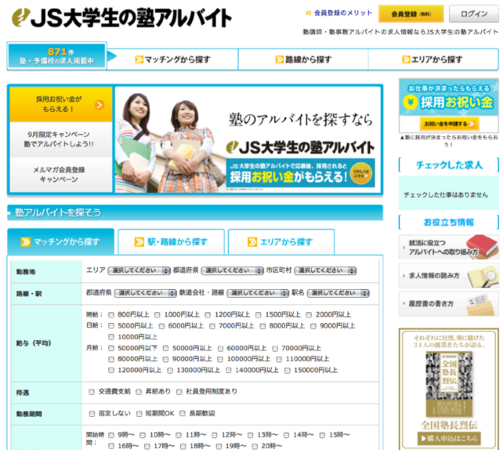Open the 鉄道会社・路線 dropdown
503x450 pixels.
tap(258, 293)
